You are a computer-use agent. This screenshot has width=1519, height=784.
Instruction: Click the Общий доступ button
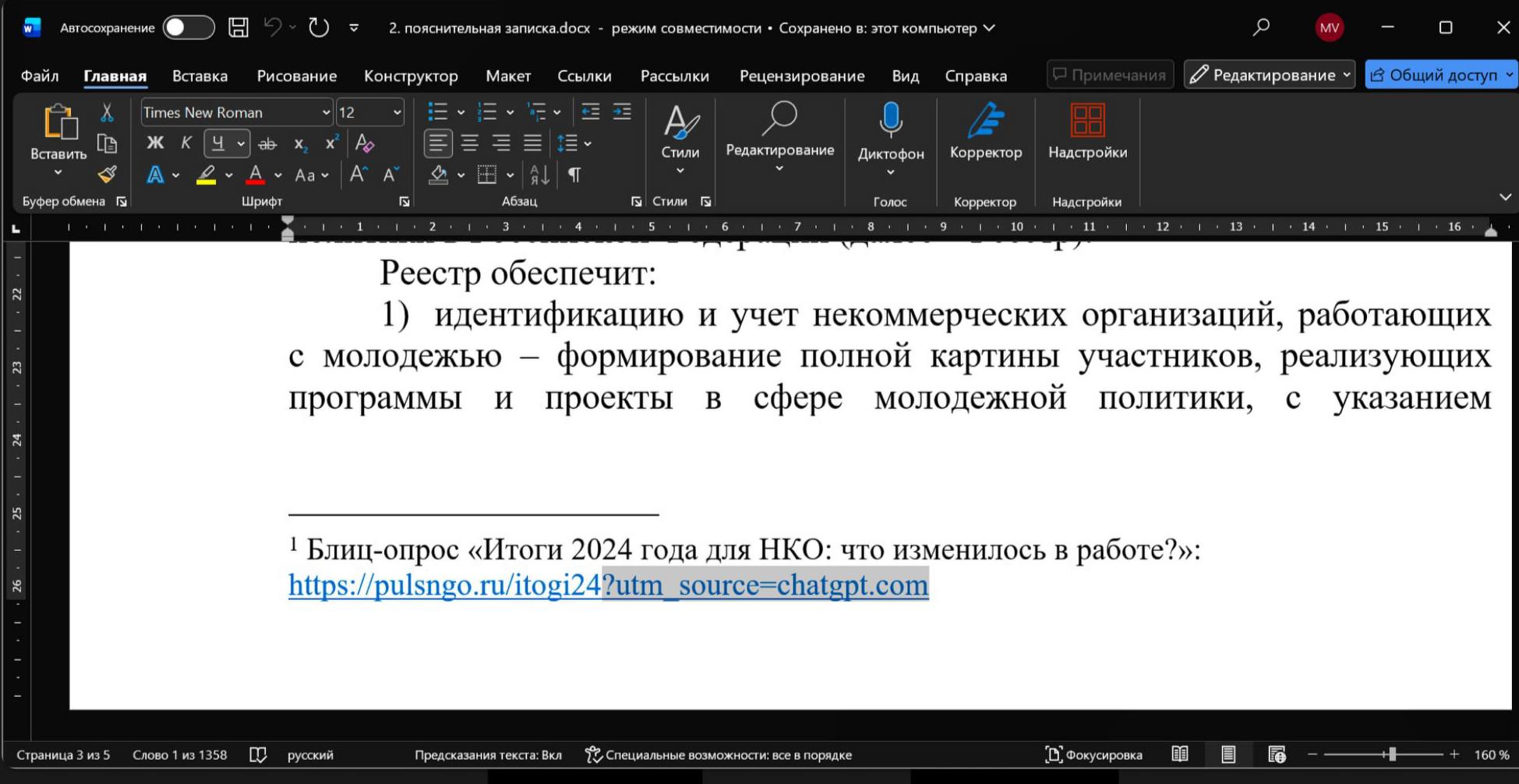click(x=1440, y=74)
